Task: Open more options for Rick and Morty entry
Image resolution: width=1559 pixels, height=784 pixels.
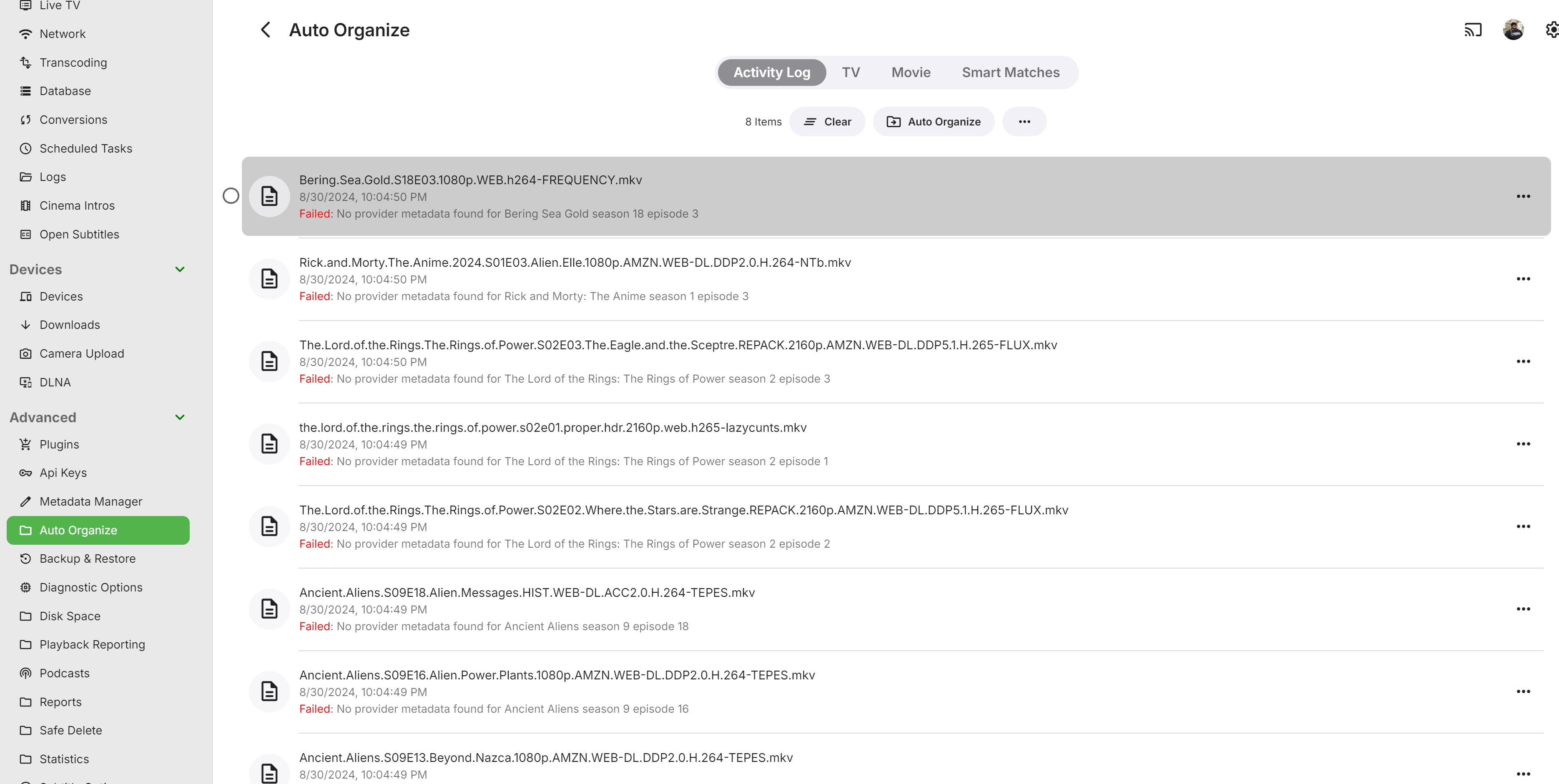Action: 1523,279
